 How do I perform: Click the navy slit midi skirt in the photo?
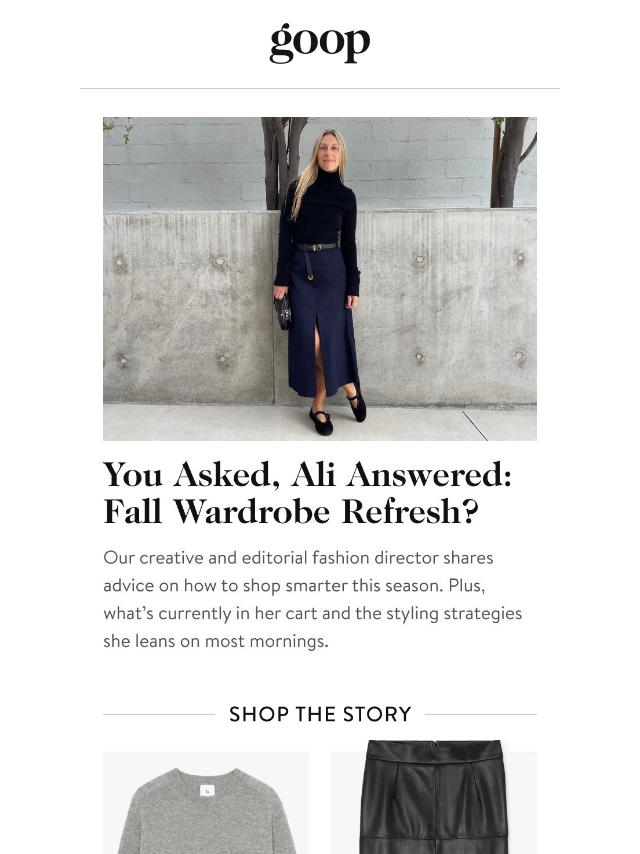[322, 321]
